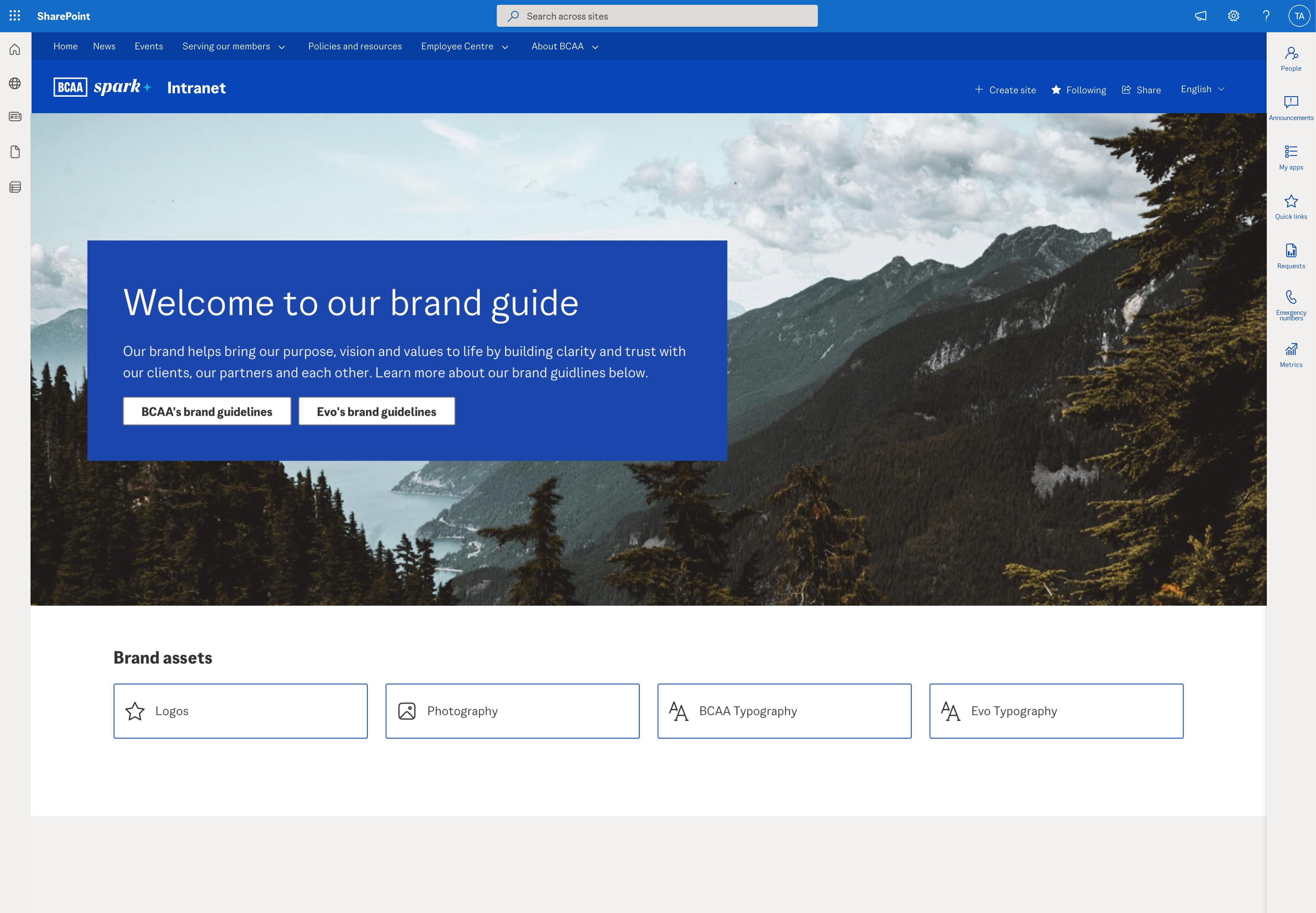Click BCAA's brand guidelines button

(207, 411)
